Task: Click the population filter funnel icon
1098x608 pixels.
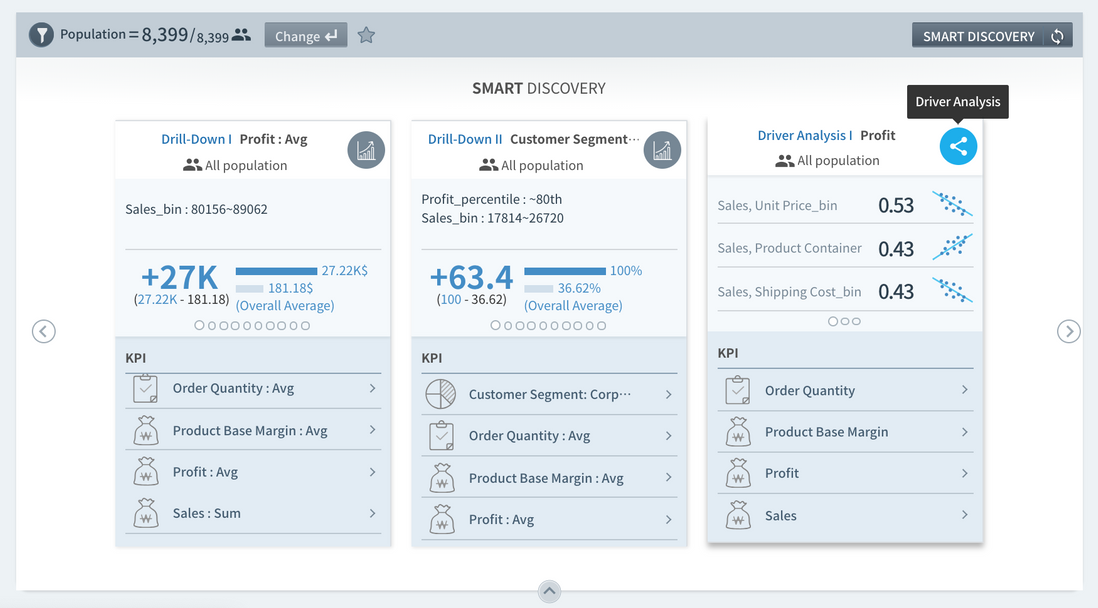Action: 41,34
